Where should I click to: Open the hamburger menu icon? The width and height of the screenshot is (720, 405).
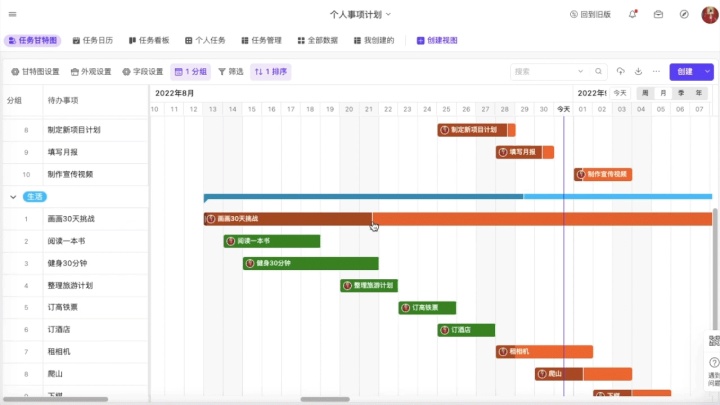point(12,14)
